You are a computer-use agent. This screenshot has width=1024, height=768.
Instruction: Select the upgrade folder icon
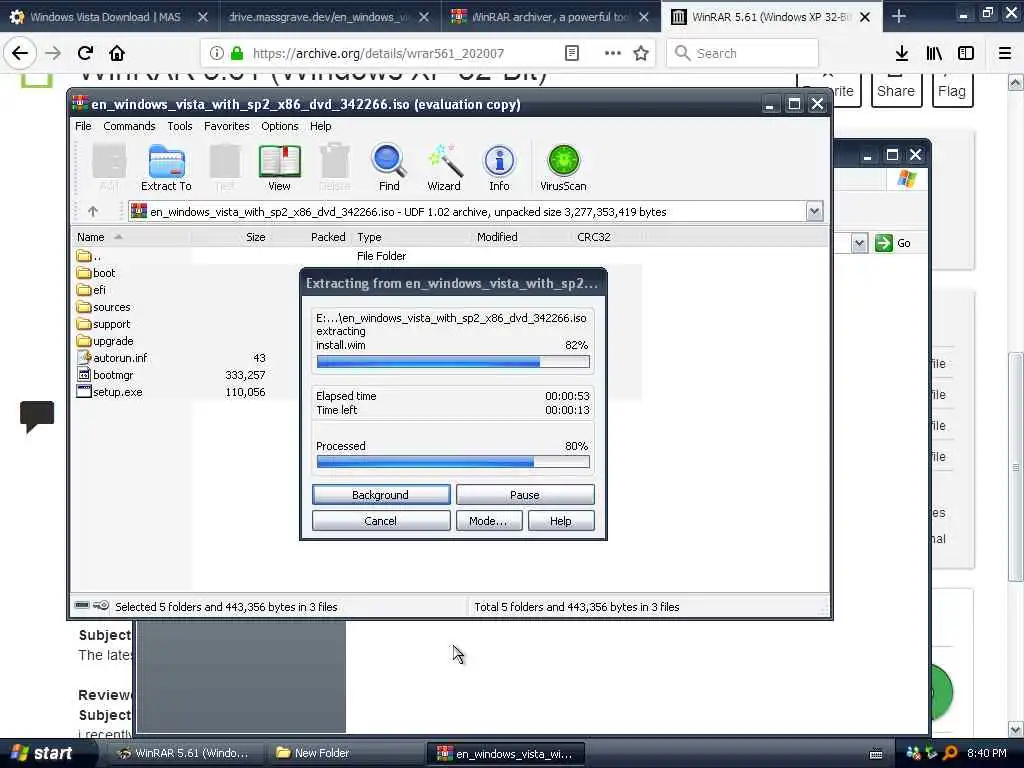point(84,341)
